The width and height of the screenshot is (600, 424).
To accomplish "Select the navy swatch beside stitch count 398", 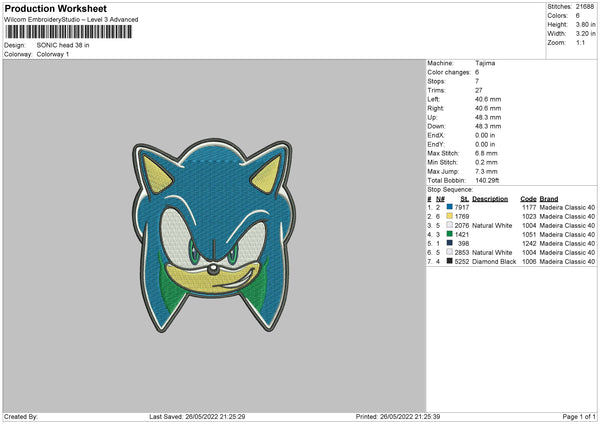I will [450, 243].
